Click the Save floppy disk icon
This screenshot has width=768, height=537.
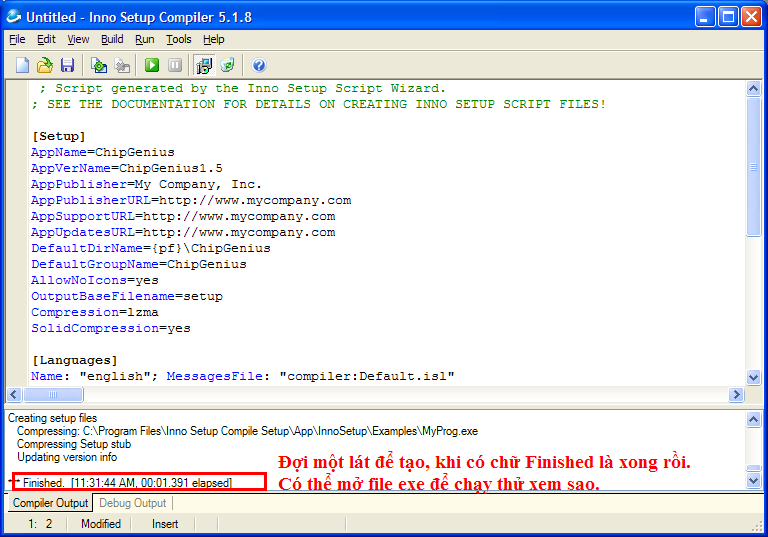pos(67,65)
